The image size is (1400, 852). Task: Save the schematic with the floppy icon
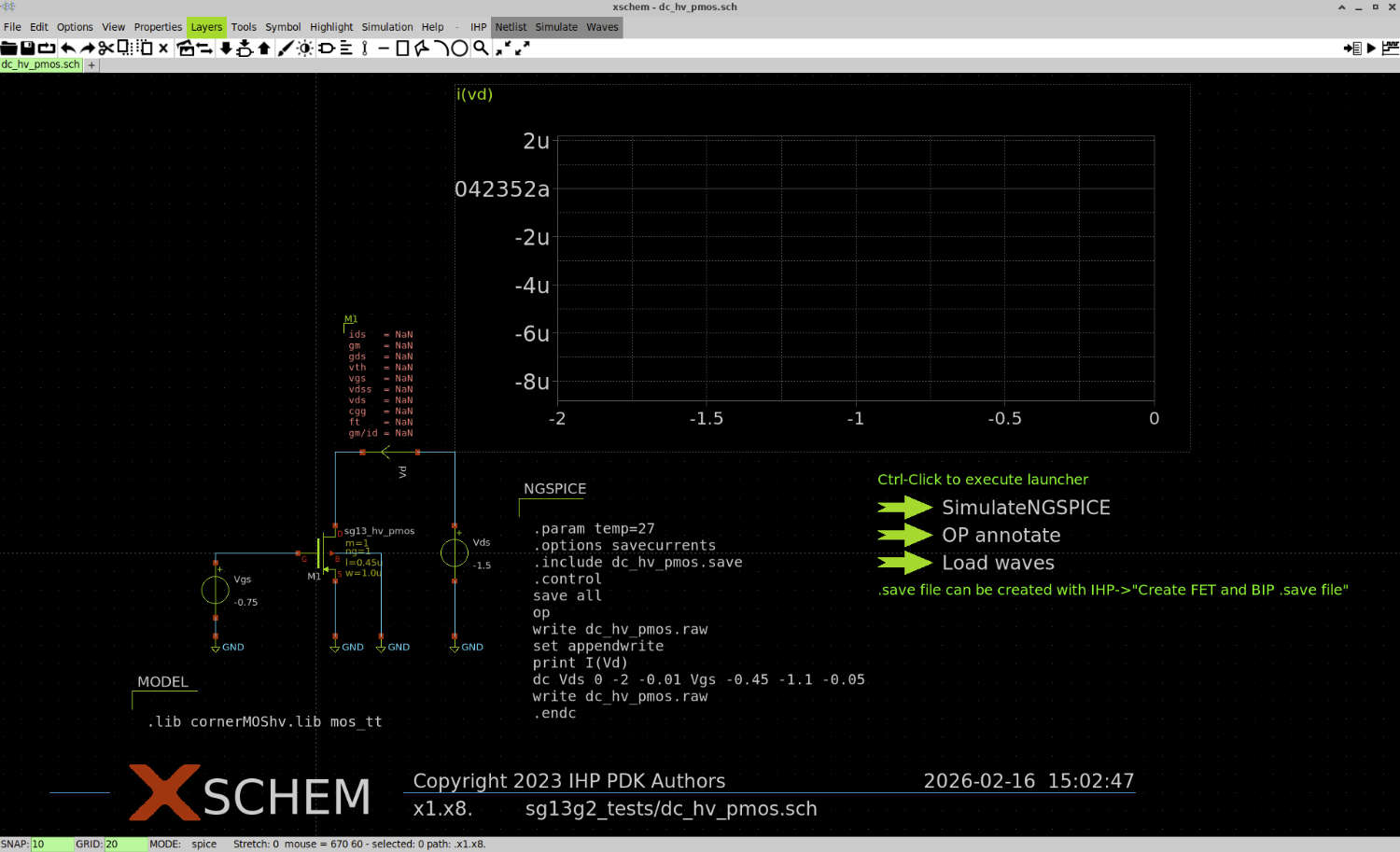28,49
